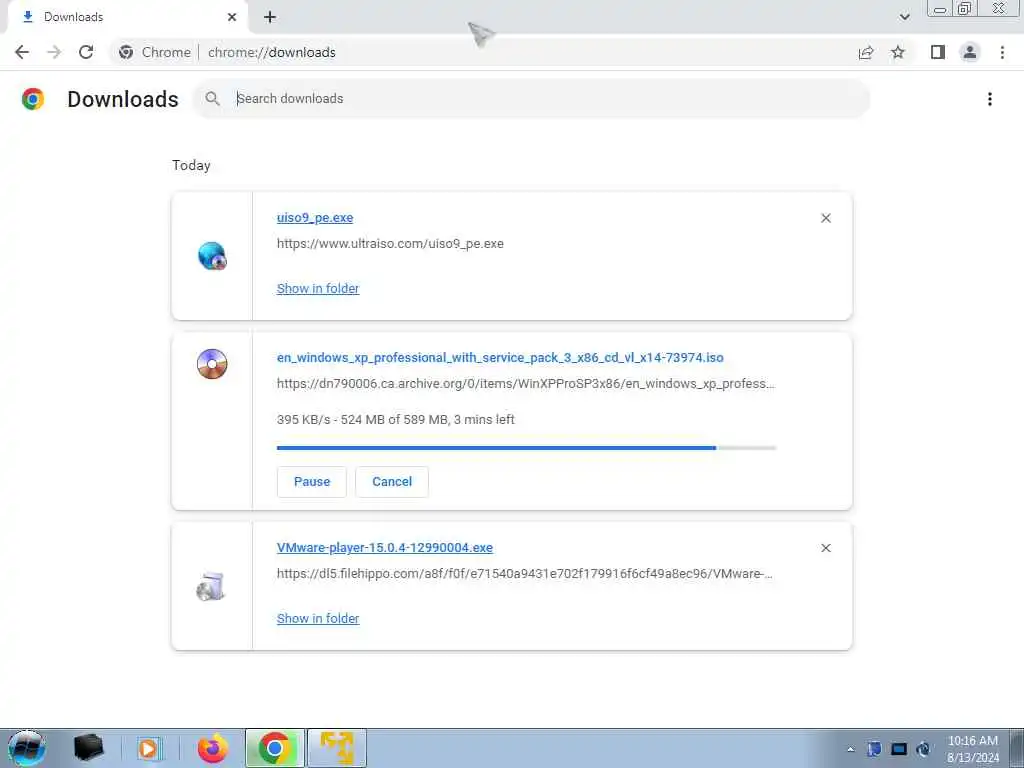Open a new tab with plus button
The width and height of the screenshot is (1024, 768).
tap(270, 17)
